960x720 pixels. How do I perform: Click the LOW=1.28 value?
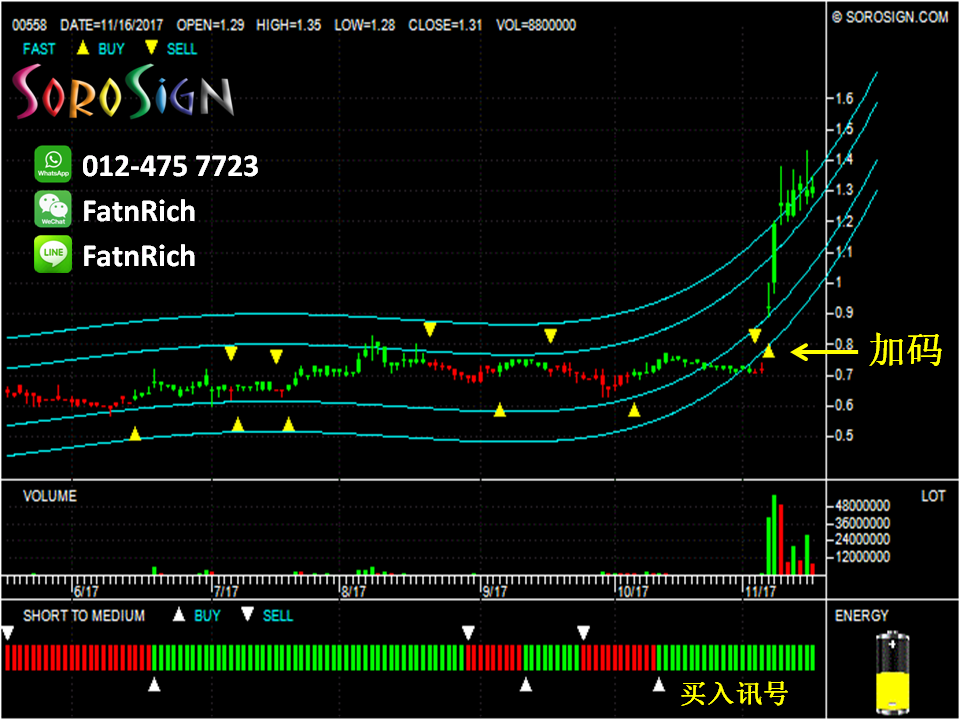pyautogui.click(x=364, y=25)
